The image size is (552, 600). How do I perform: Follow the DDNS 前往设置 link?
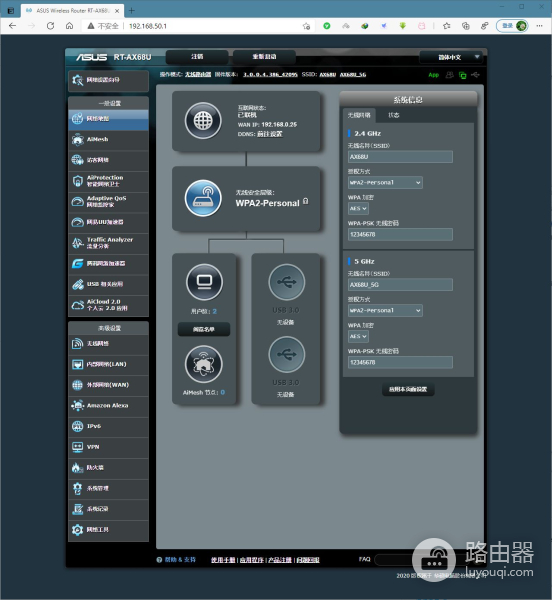[x=269, y=134]
